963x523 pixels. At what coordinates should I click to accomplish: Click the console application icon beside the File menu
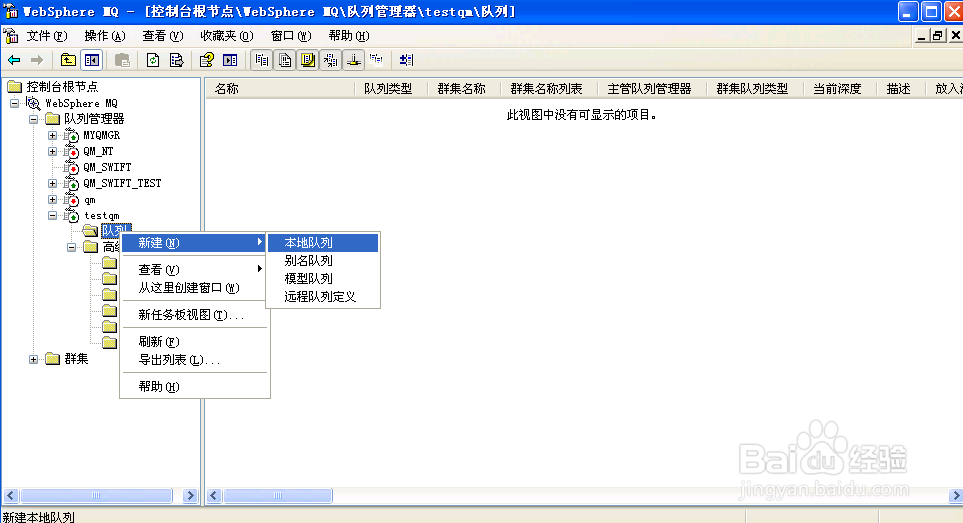[11, 36]
